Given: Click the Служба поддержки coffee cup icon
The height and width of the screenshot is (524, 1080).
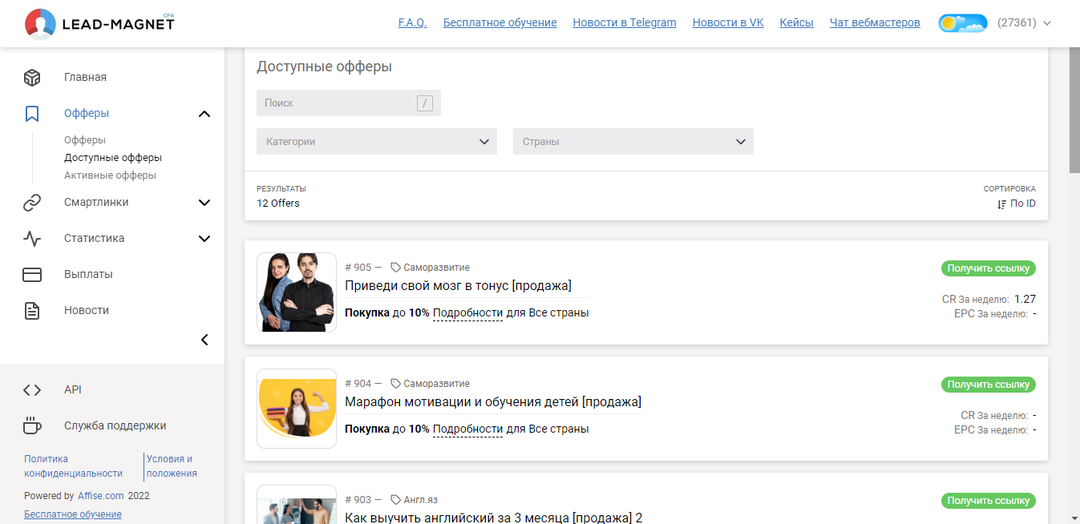Looking at the screenshot, I should coord(32,425).
